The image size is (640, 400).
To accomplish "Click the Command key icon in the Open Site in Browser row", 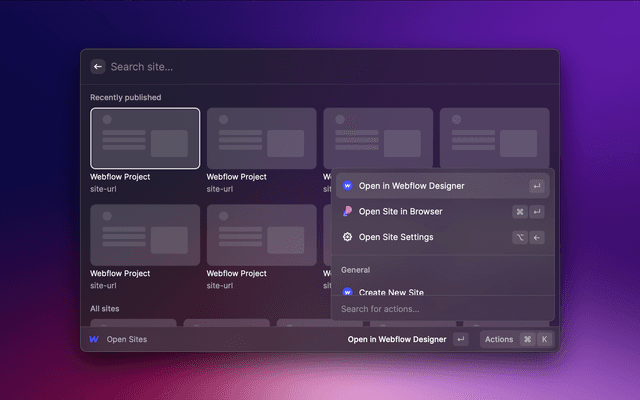I will (520, 212).
